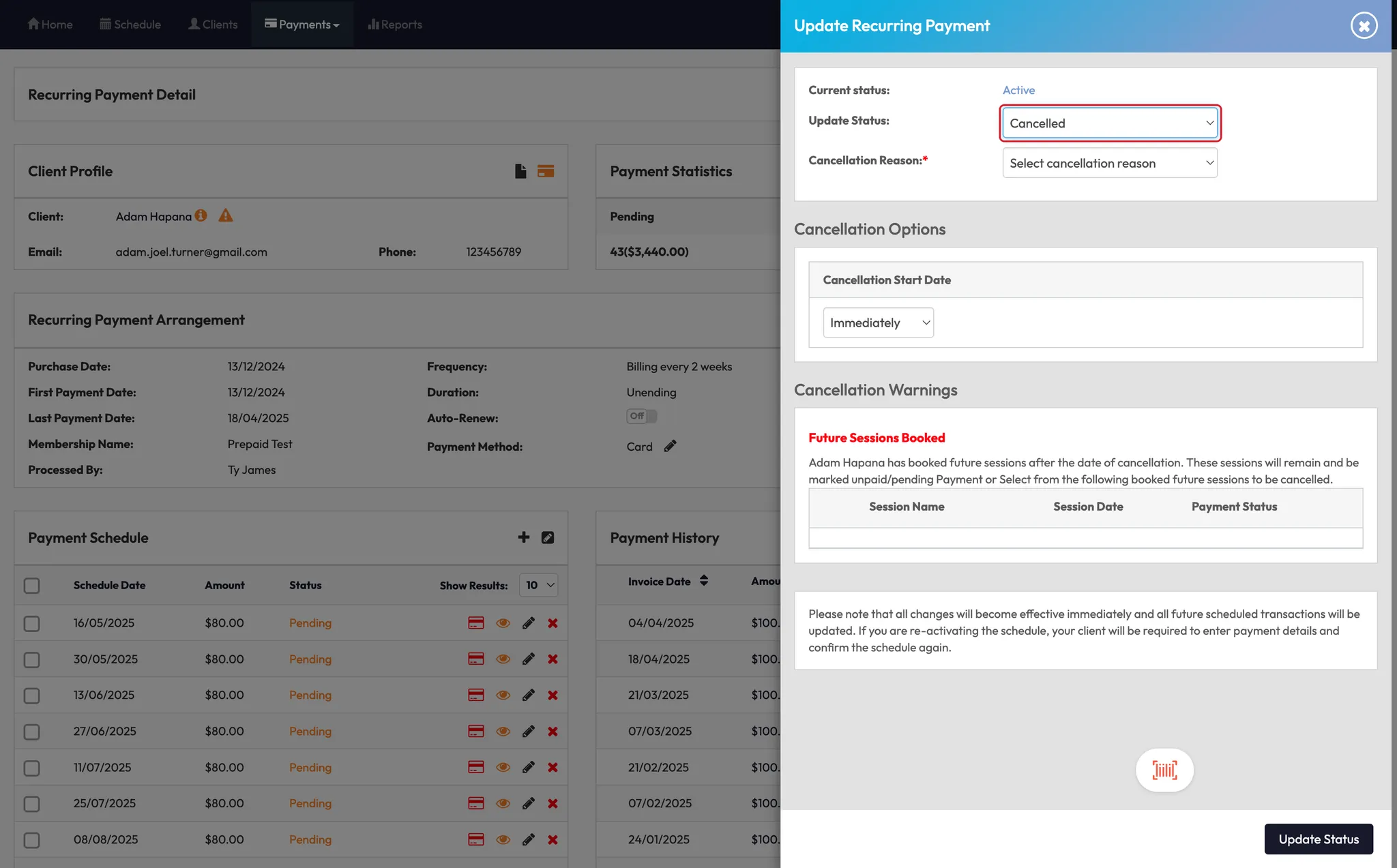Click the orange warning triangle beside Adam Hapana
Viewport: 1397px width, 868px height.
coord(226,216)
